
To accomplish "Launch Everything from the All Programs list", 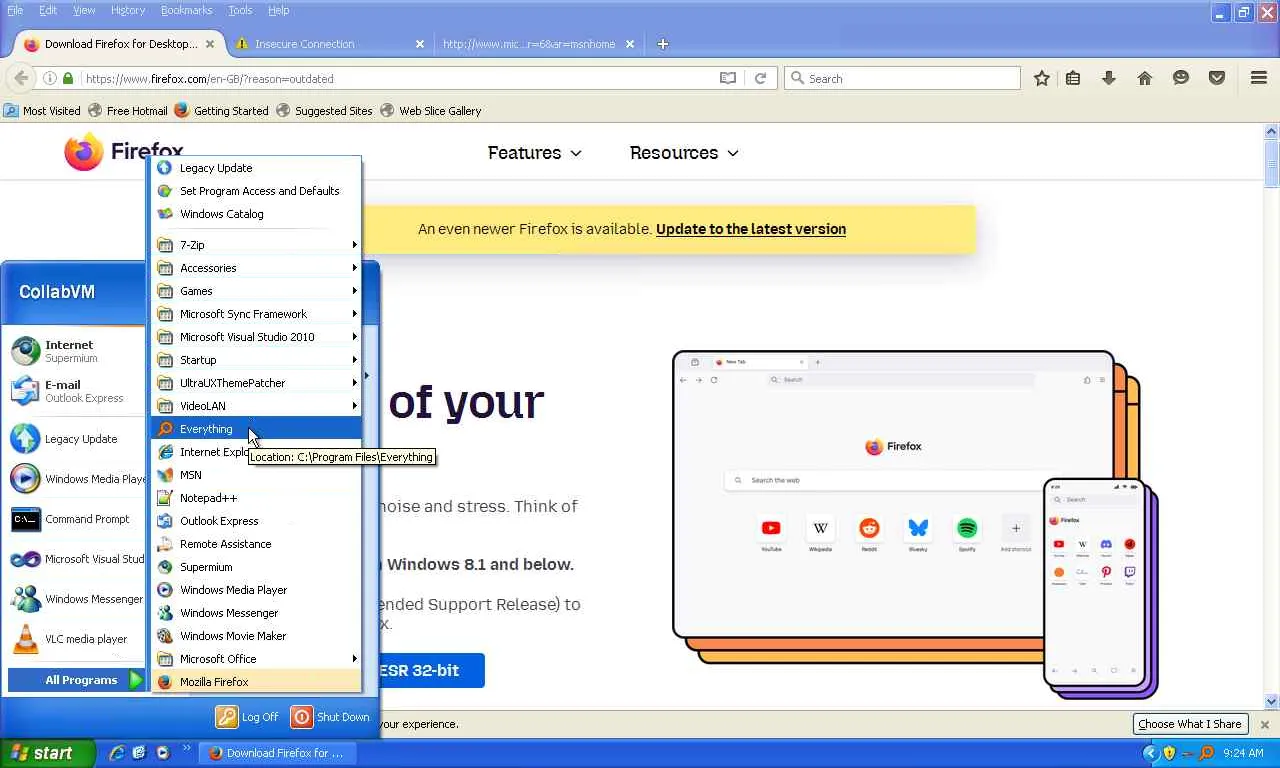I will point(256,429).
